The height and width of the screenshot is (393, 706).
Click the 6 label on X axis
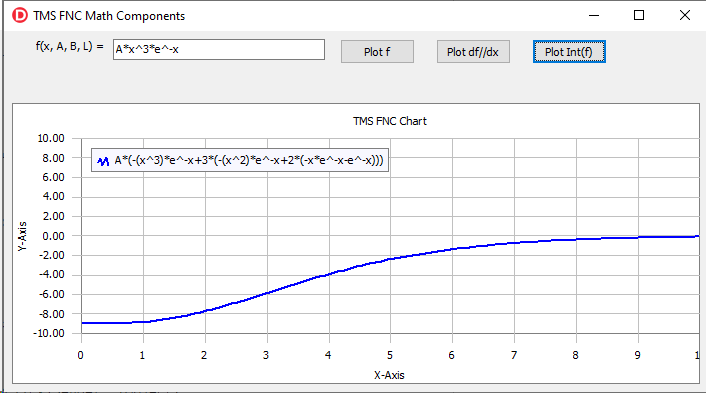click(452, 355)
